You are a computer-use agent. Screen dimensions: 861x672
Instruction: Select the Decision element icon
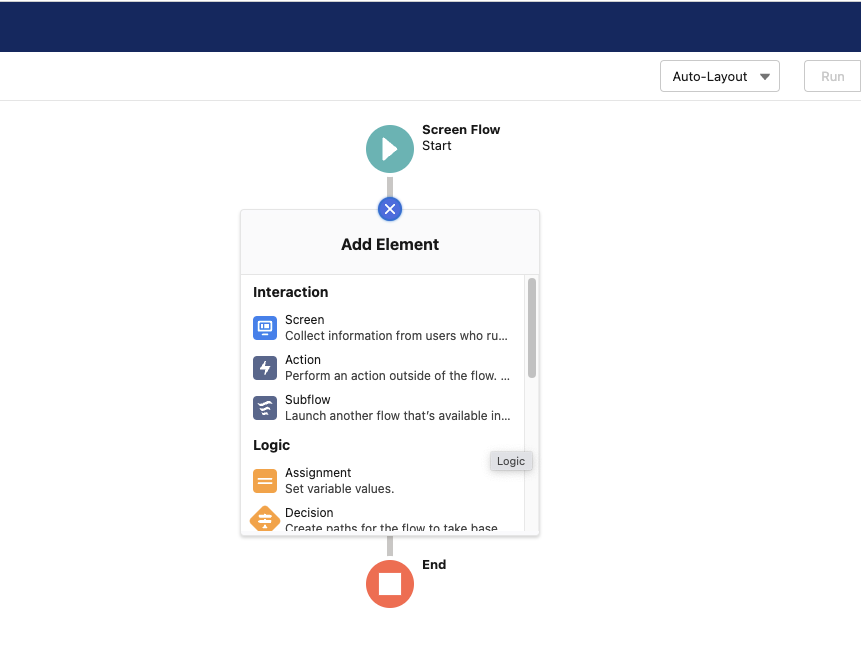click(264, 519)
